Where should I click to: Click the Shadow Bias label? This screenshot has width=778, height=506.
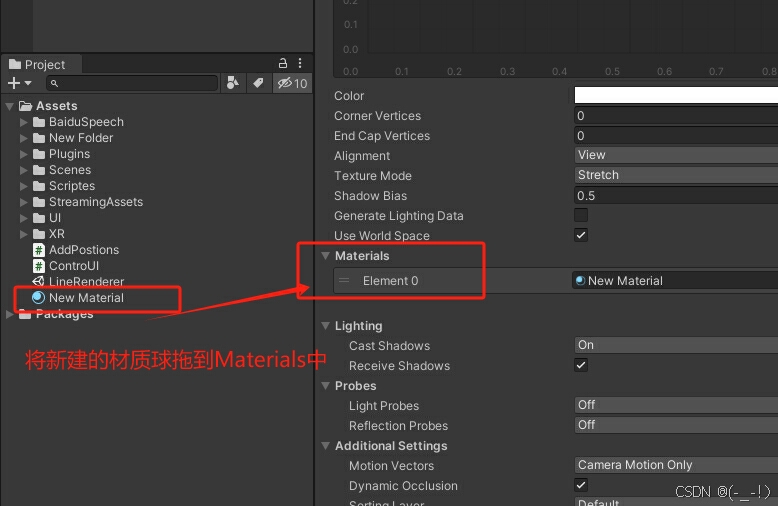coord(370,196)
